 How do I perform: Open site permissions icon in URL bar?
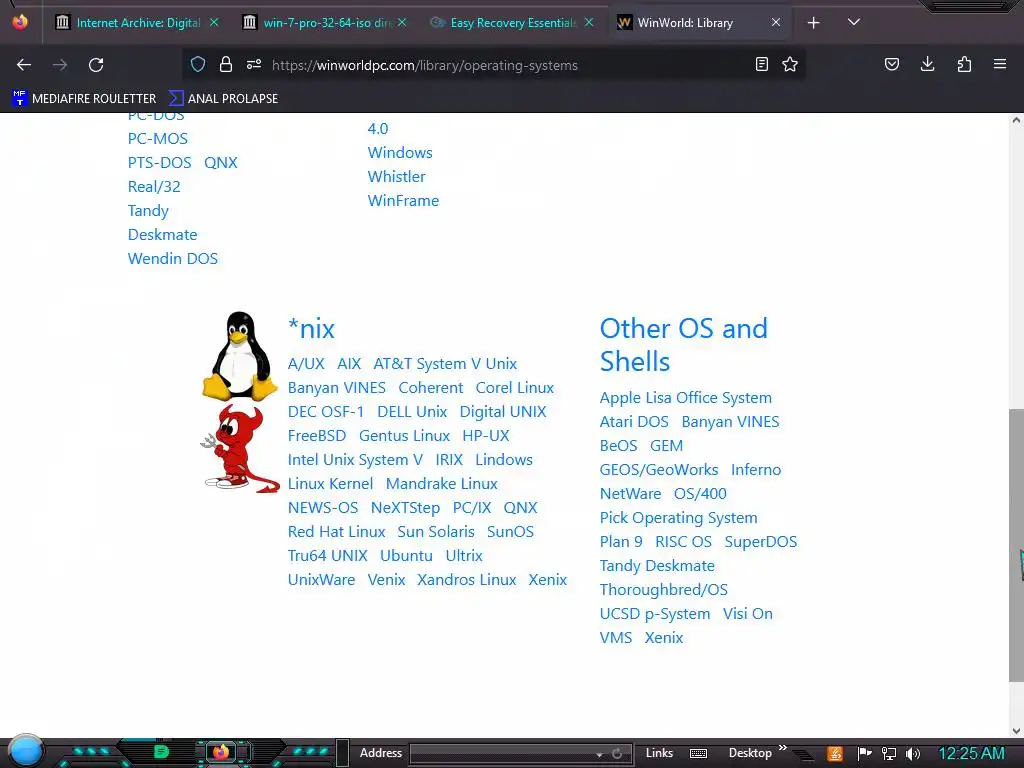[x=254, y=65]
